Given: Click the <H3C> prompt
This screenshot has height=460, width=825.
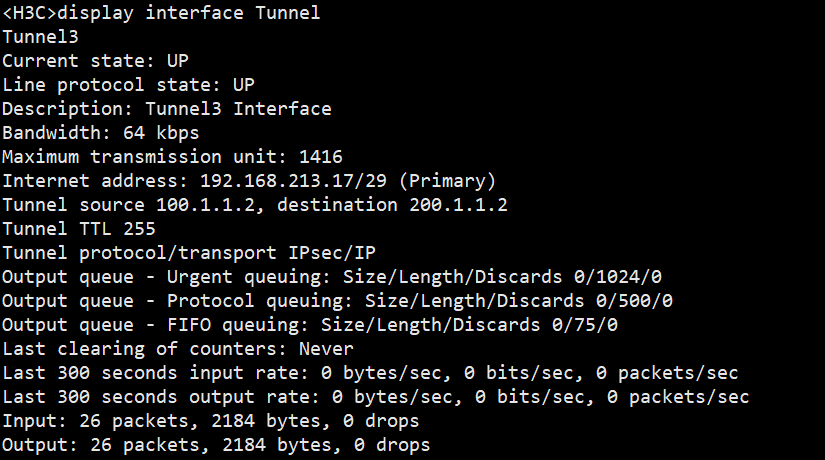Looking at the screenshot, I should (29, 13).
